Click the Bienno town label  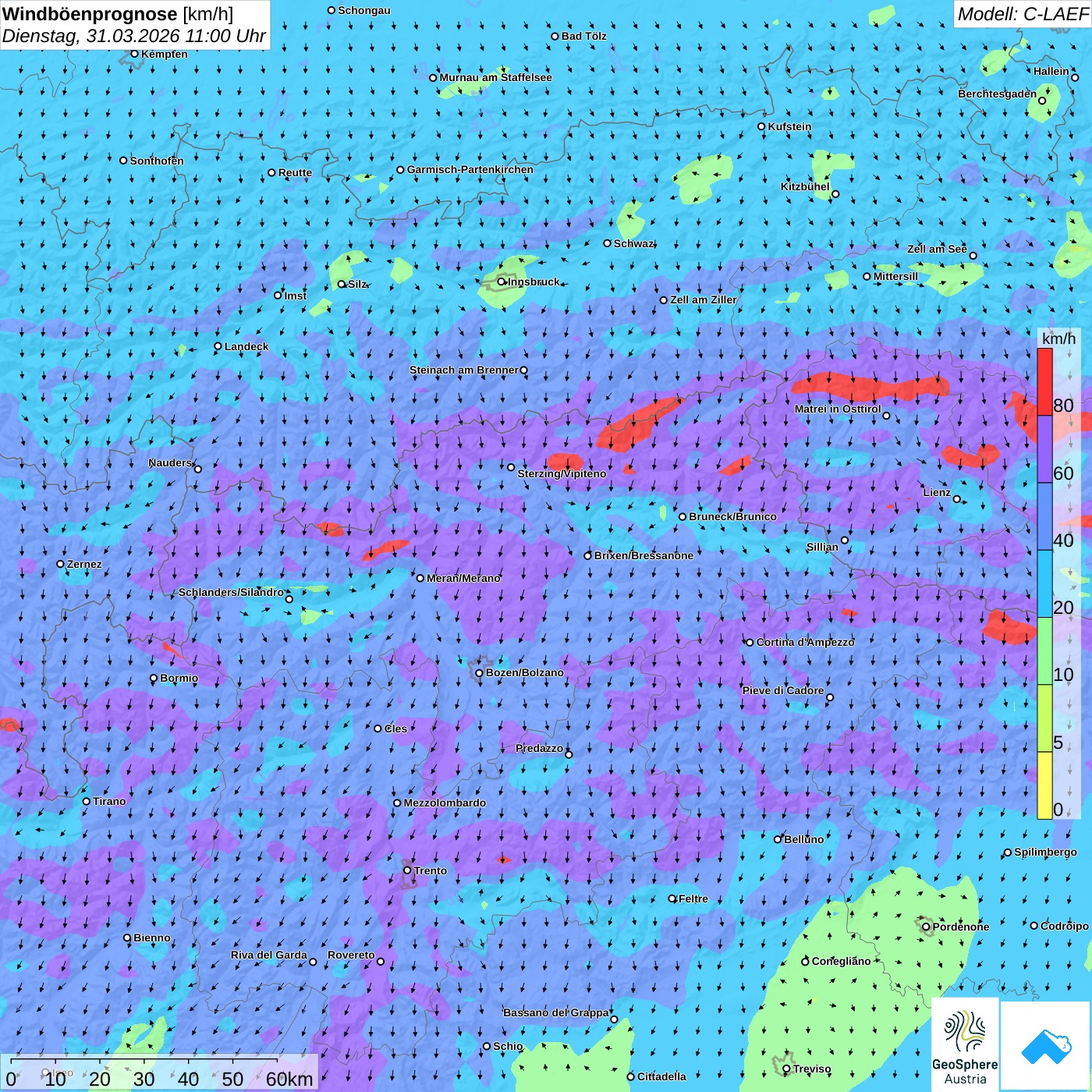[x=151, y=938]
